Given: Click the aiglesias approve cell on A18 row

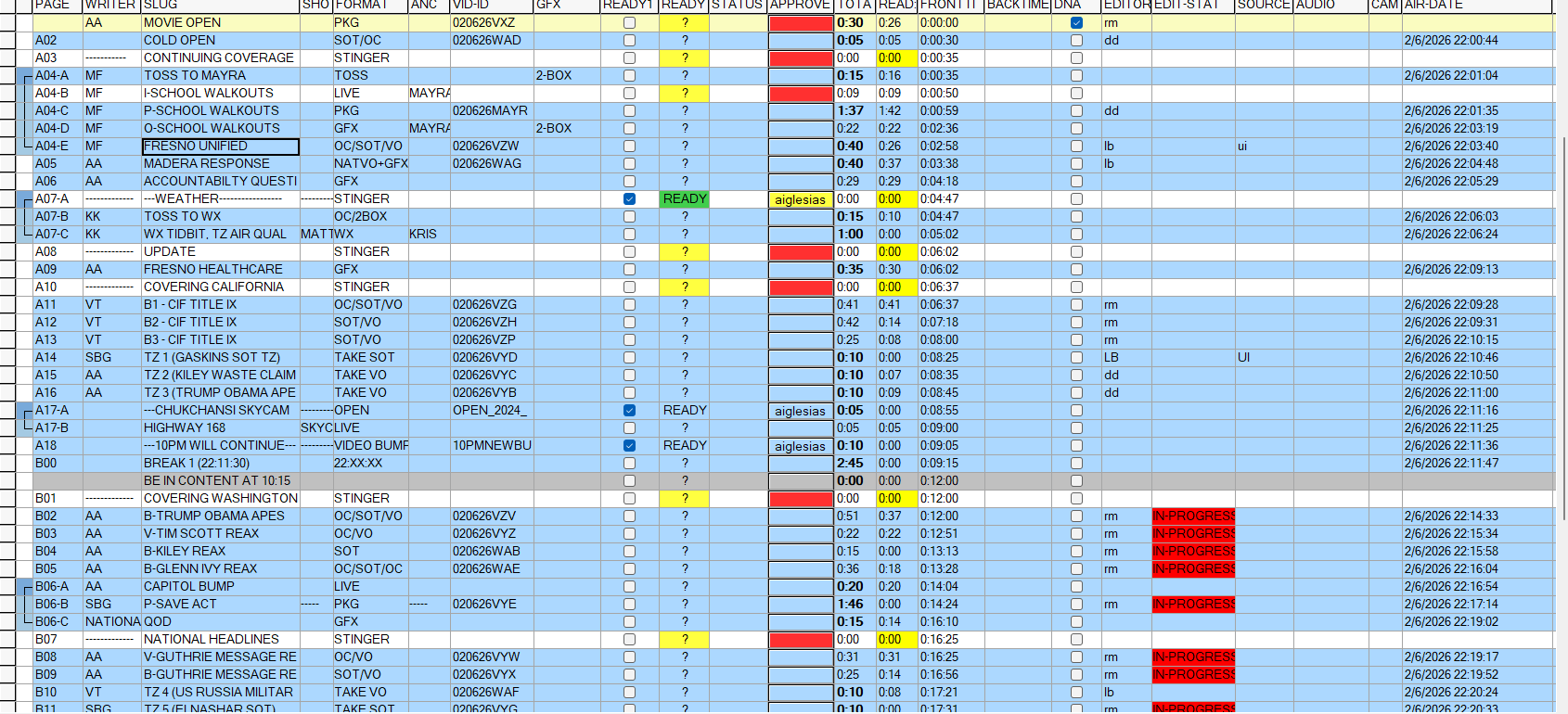Looking at the screenshot, I should [x=801, y=446].
